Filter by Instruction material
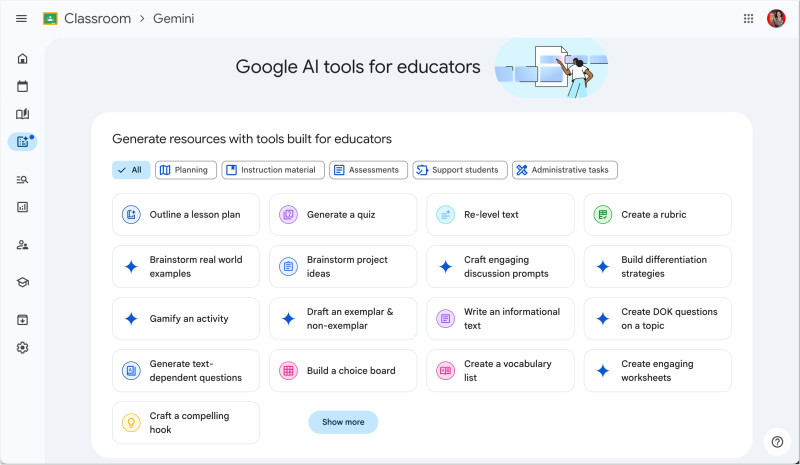 point(273,170)
